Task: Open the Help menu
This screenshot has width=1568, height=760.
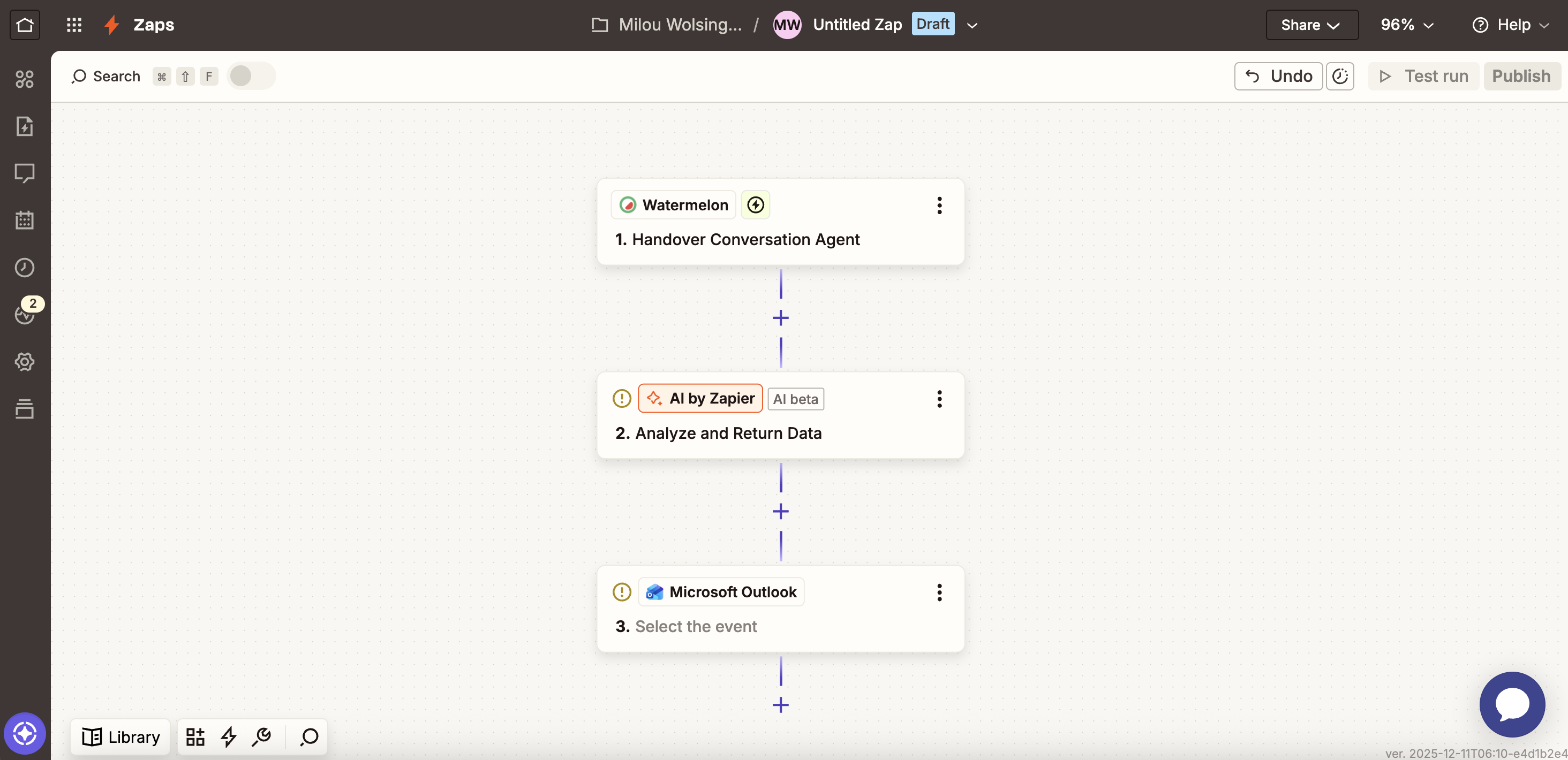Action: (1510, 25)
